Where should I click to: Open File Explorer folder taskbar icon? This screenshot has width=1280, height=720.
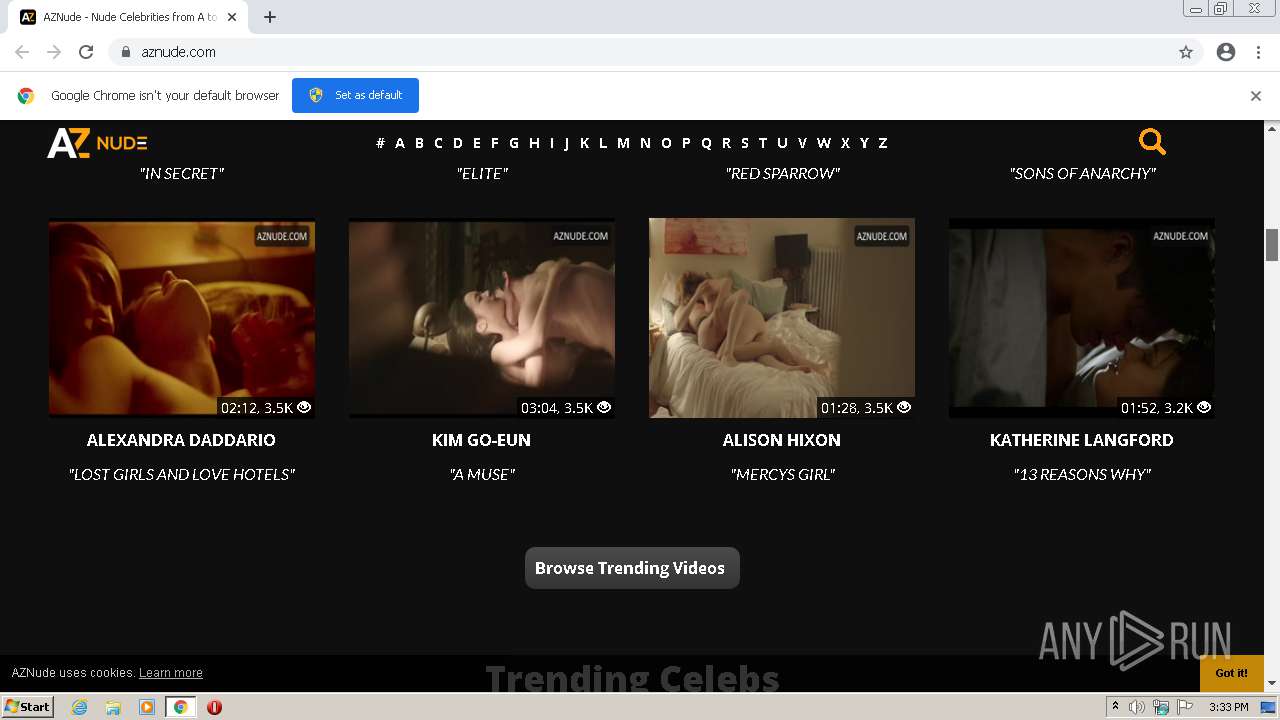click(113, 707)
